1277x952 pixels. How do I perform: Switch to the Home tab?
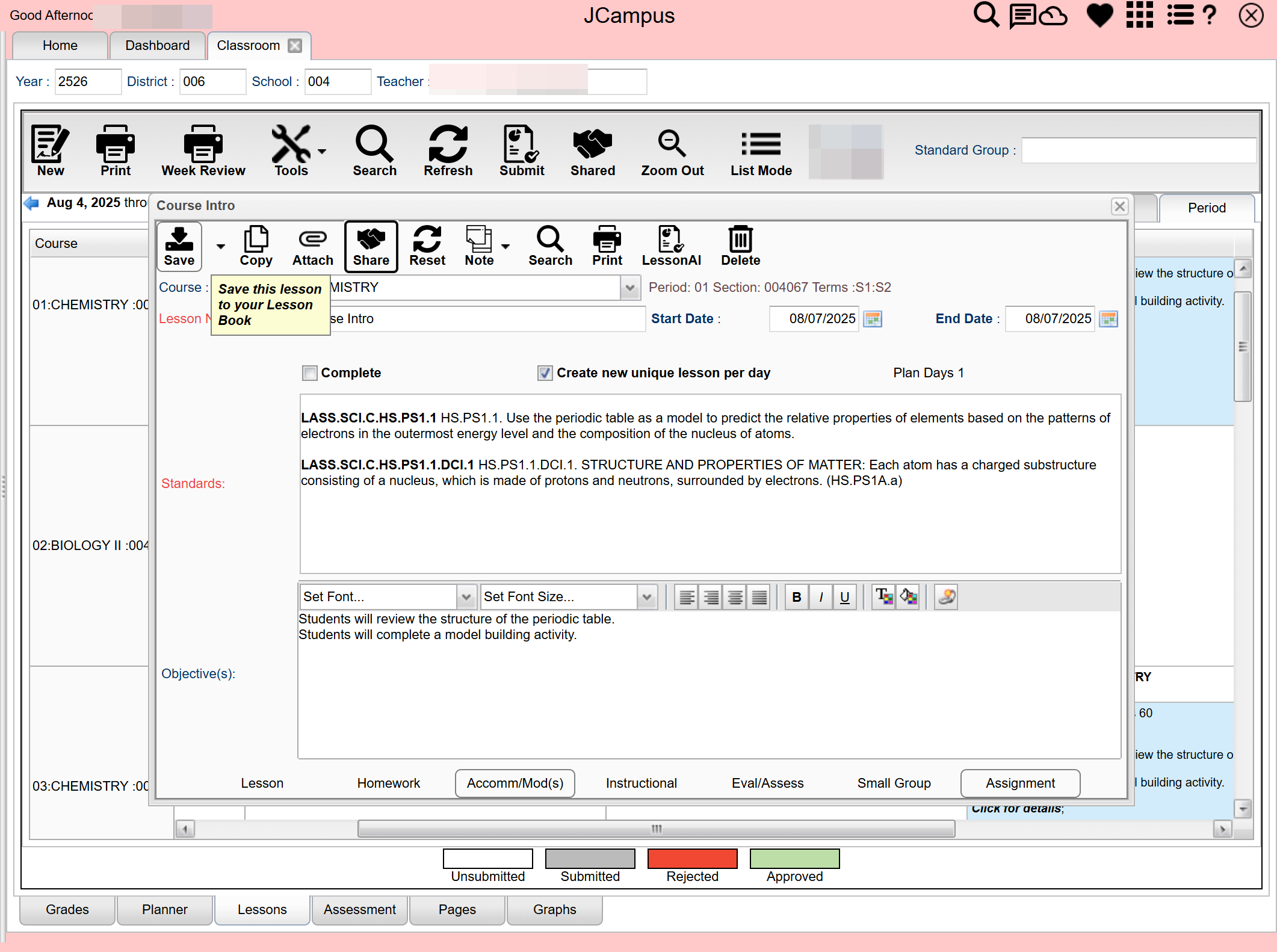(x=60, y=46)
